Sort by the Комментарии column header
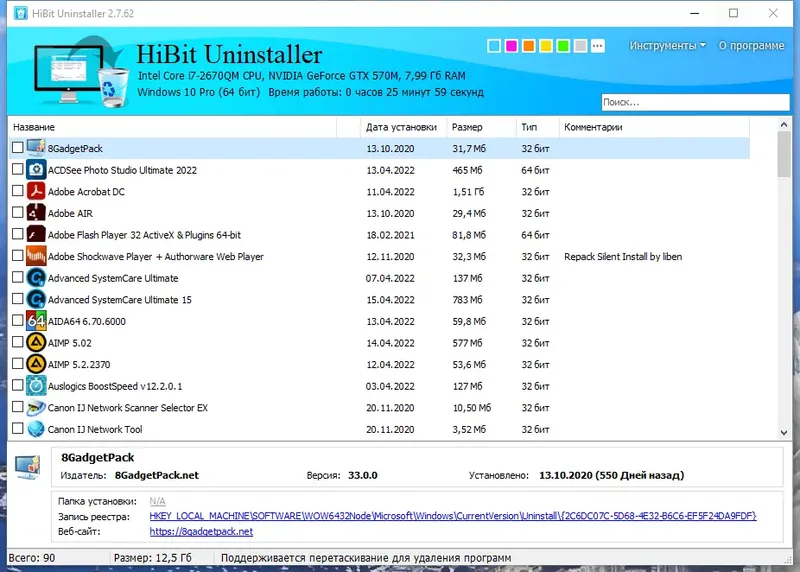Viewport: 800px width, 572px height. pyautogui.click(x=654, y=127)
